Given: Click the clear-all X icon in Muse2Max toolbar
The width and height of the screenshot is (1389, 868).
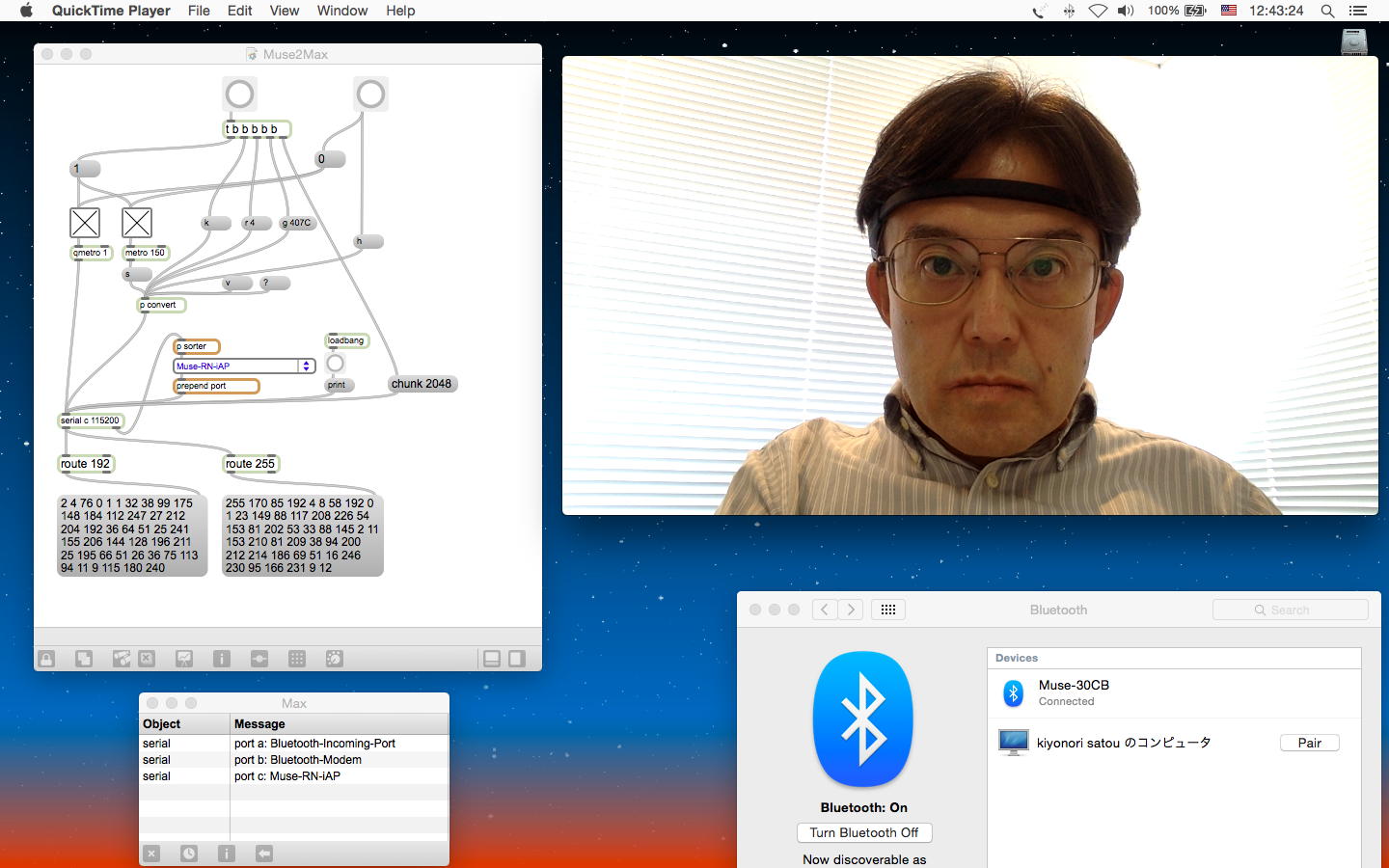Looking at the screenshot, I should [x=147, y=659].
